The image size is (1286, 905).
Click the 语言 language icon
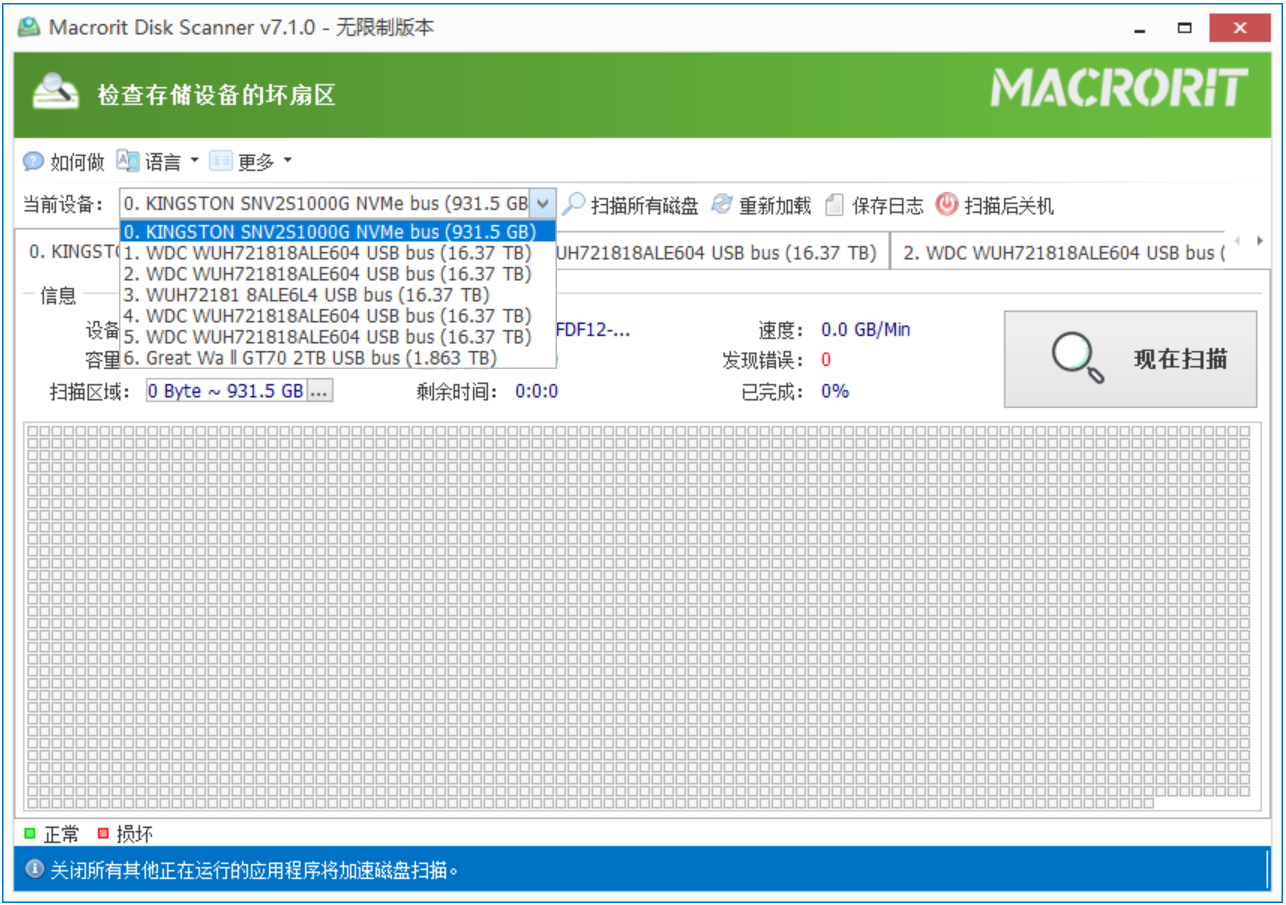click(x=128, y=161)
